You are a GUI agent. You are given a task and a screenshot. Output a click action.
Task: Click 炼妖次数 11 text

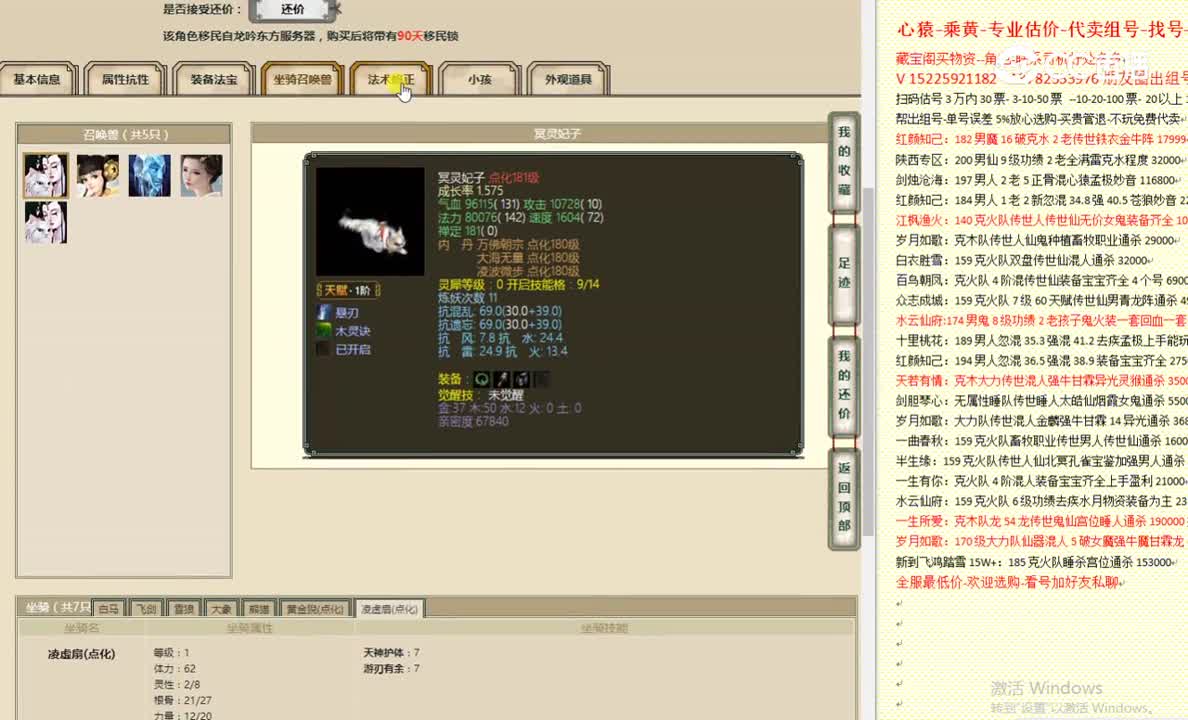pyautogui.click(x=467, y=298)
